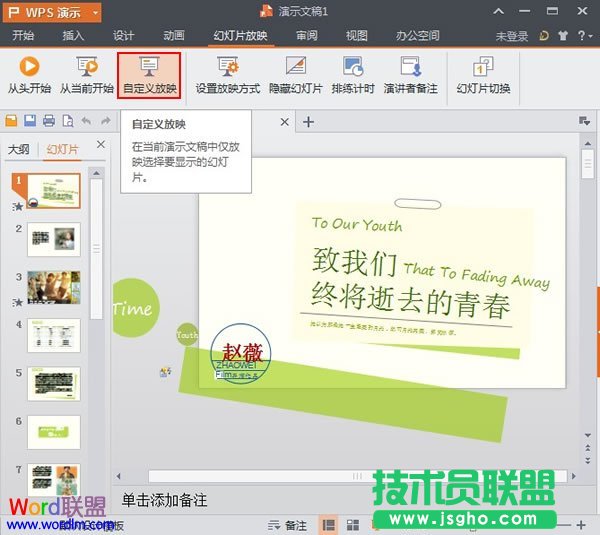Open Slide Transition (幻灯片切换) panel
Viewport: 600px width, 535px height.
pyautogui.click(x=483, y=76)
